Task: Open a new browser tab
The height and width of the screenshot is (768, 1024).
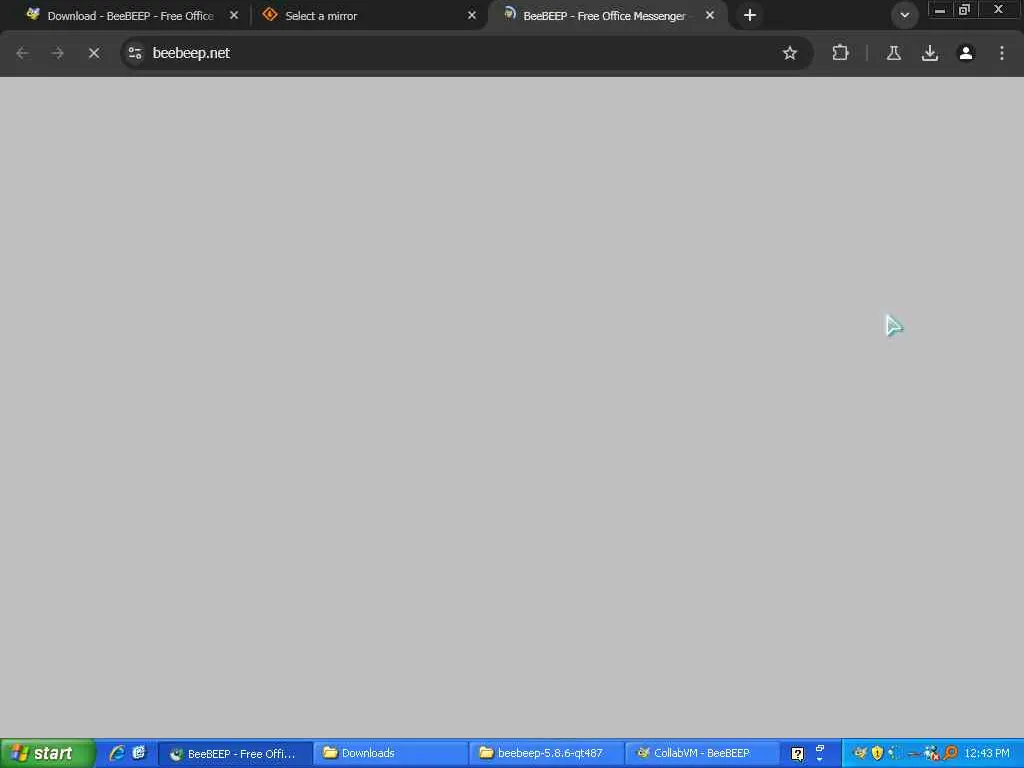Action: pos(750,15)
